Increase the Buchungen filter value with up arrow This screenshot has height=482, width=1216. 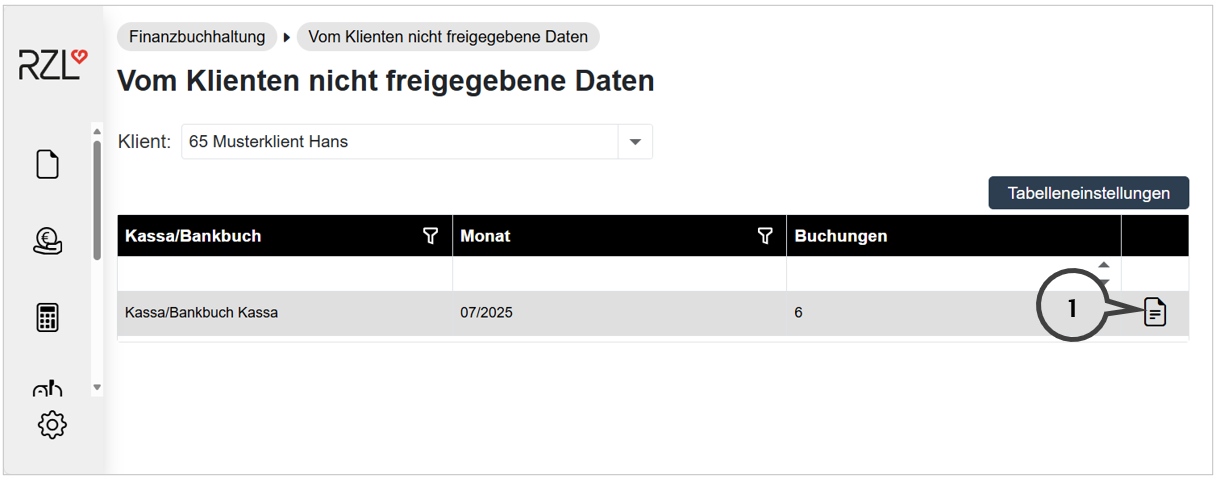tap(1104, 266)
